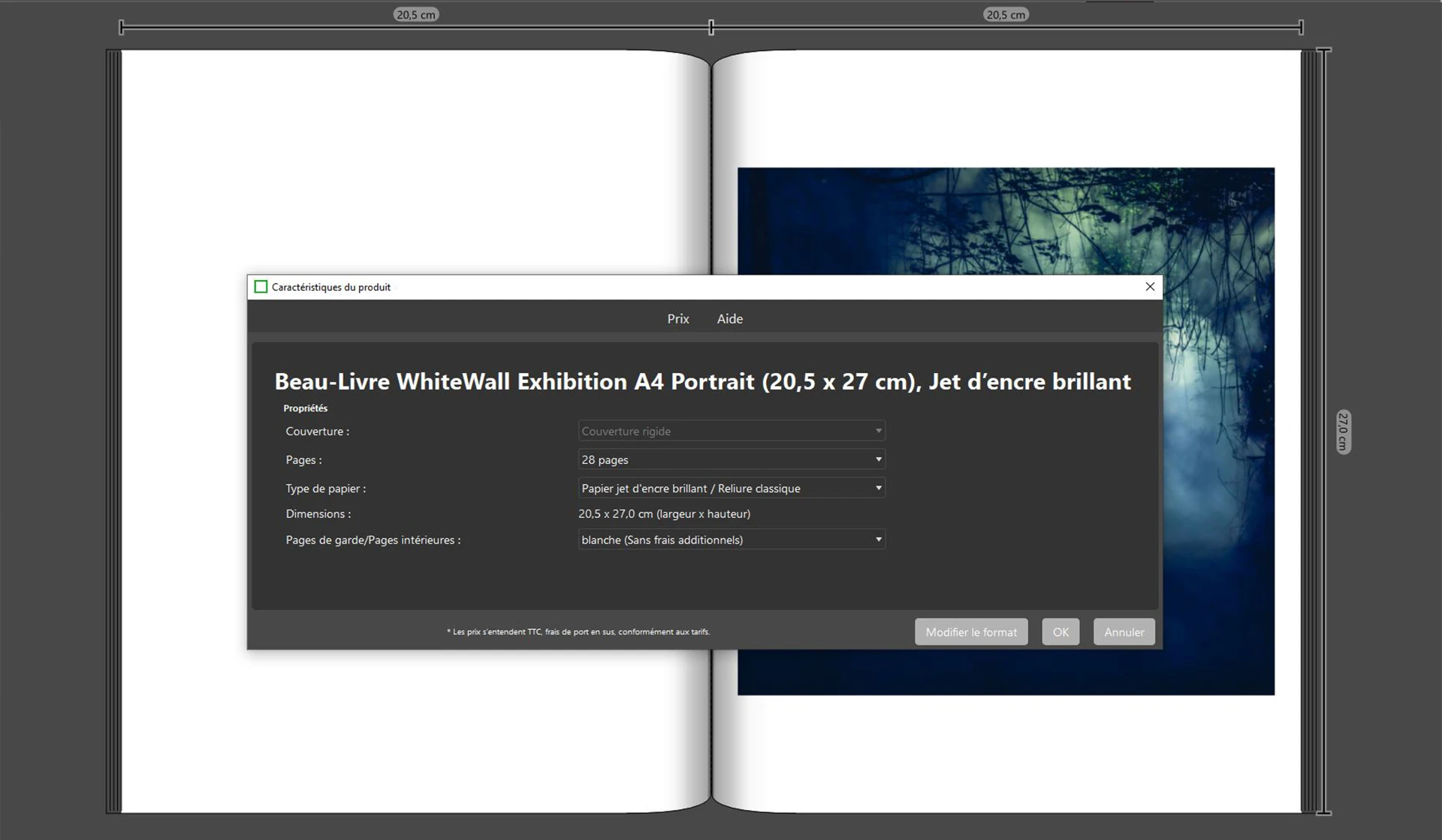Viewport: 1442px width, 840px height.
Task: Expand the Couverture rigide dropdown
Action: (732, 431)
